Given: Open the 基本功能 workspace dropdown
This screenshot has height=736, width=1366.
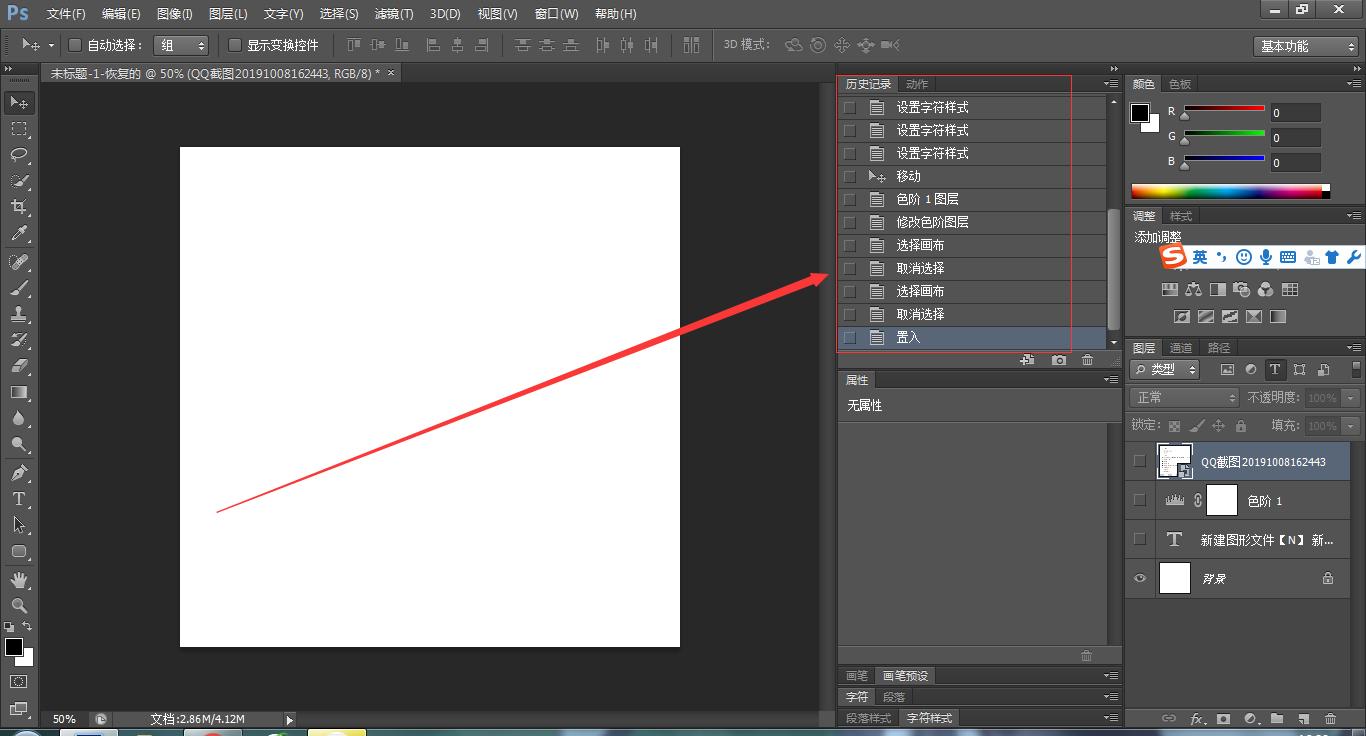Looking at the screenshot, I should [1306, 46].
